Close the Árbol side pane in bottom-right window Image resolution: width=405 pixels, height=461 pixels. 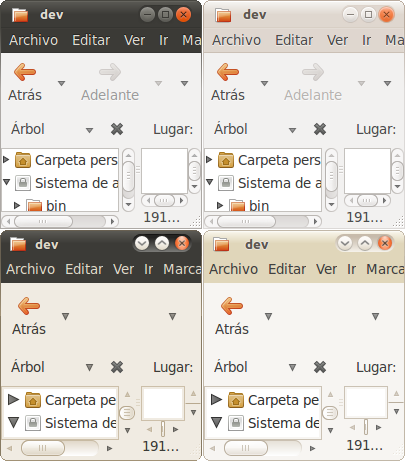click(320, 367)
